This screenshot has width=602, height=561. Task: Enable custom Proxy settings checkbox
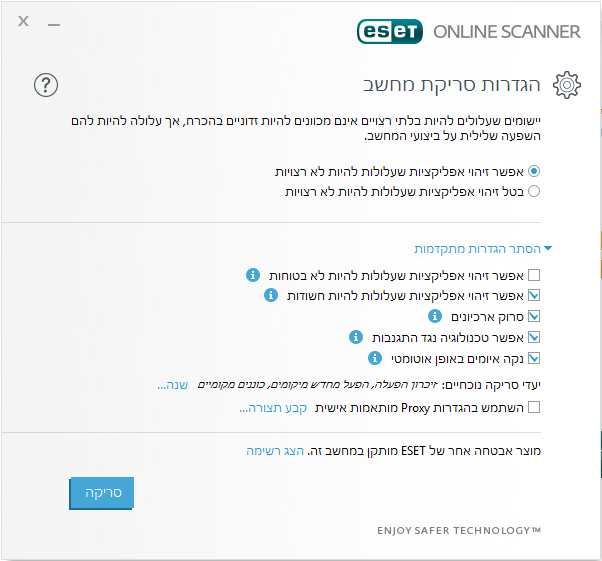point(534,407)
